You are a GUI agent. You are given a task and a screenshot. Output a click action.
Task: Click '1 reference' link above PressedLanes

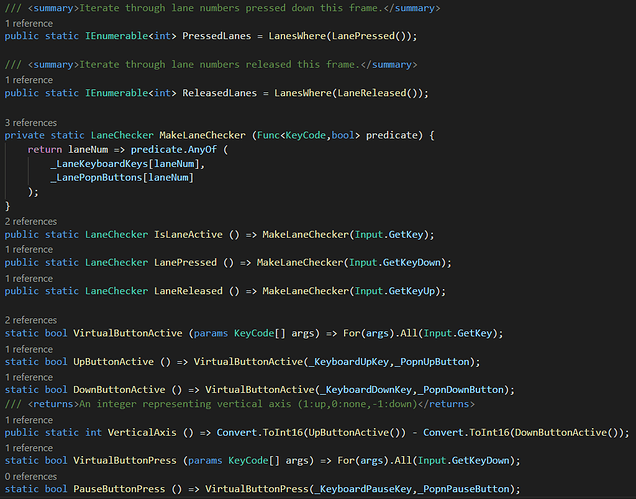pos(31,23)
